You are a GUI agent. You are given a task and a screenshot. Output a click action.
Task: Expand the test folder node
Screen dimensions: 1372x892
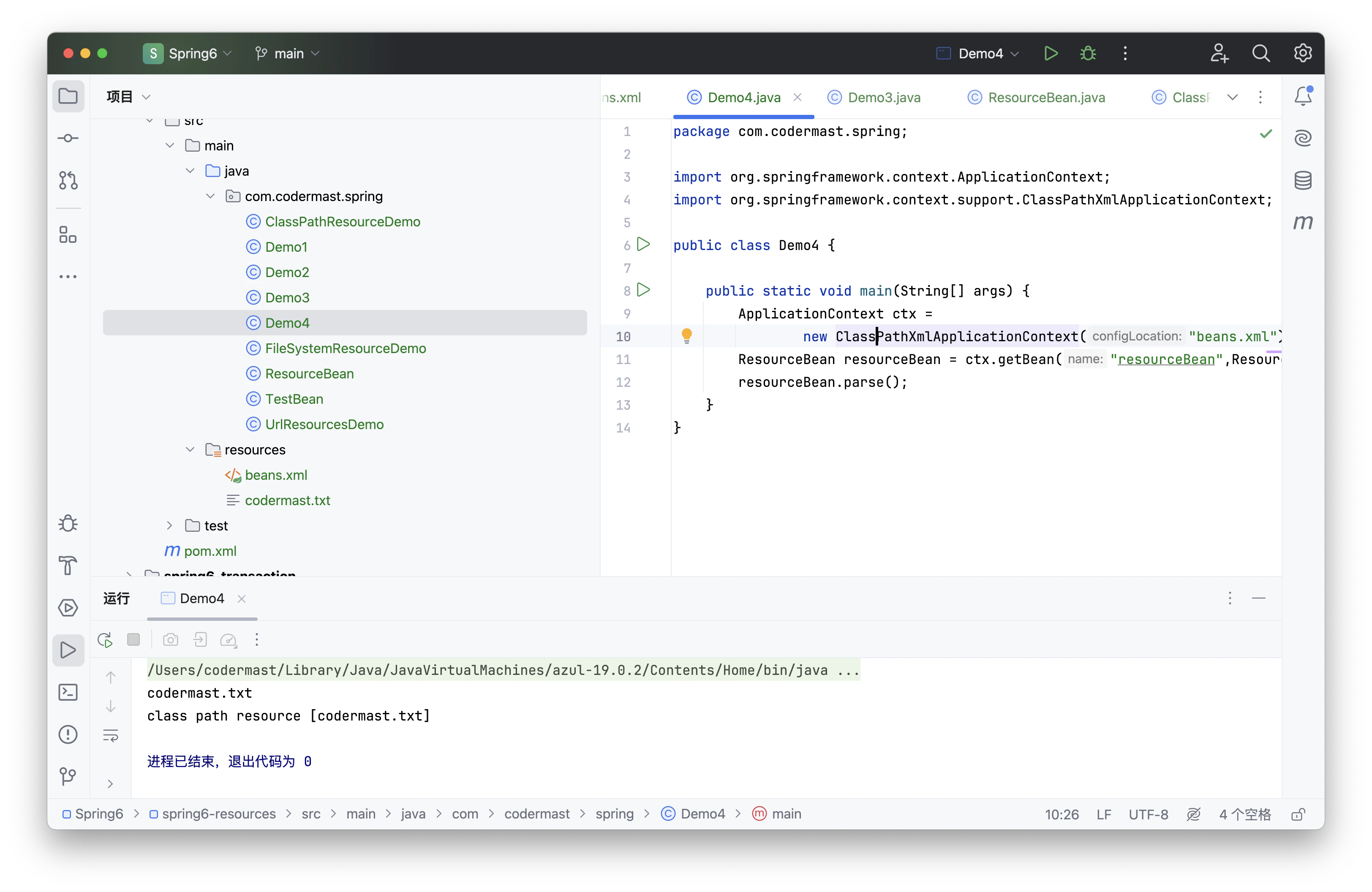pos(169,525)
